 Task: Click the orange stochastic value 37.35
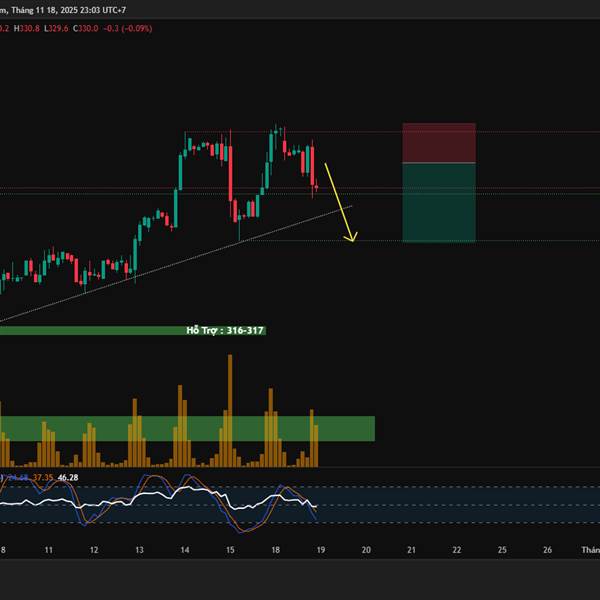point(42,478)
